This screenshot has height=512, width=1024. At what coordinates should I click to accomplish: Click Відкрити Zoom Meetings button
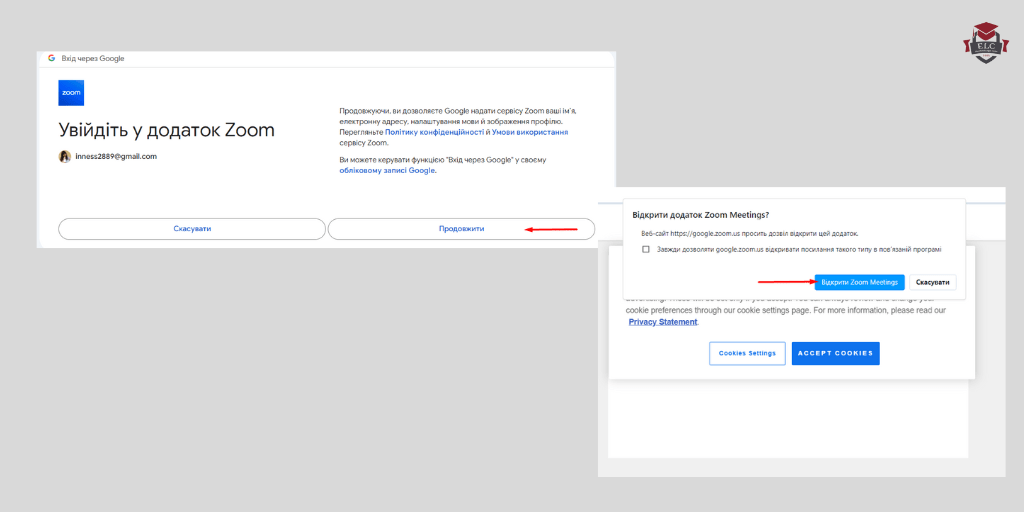click(859, 282)
